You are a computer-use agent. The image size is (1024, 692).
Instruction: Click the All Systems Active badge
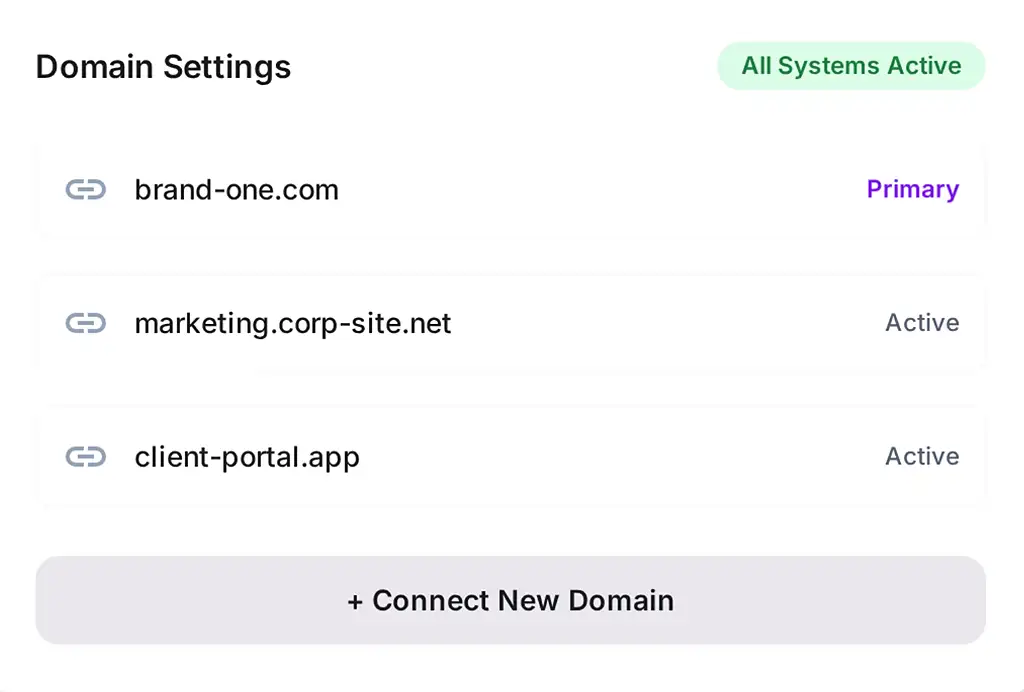(x=851, y=66)
